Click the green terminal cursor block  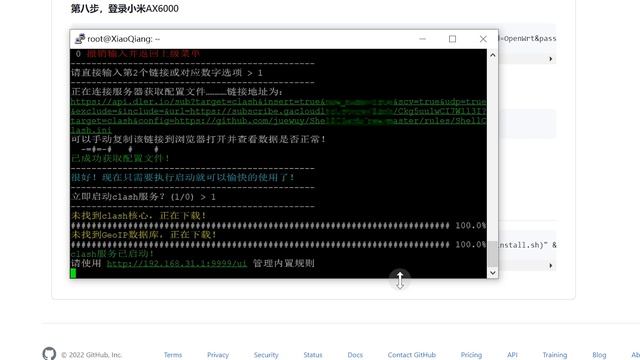pyautogui.click(x=73, y=273)
